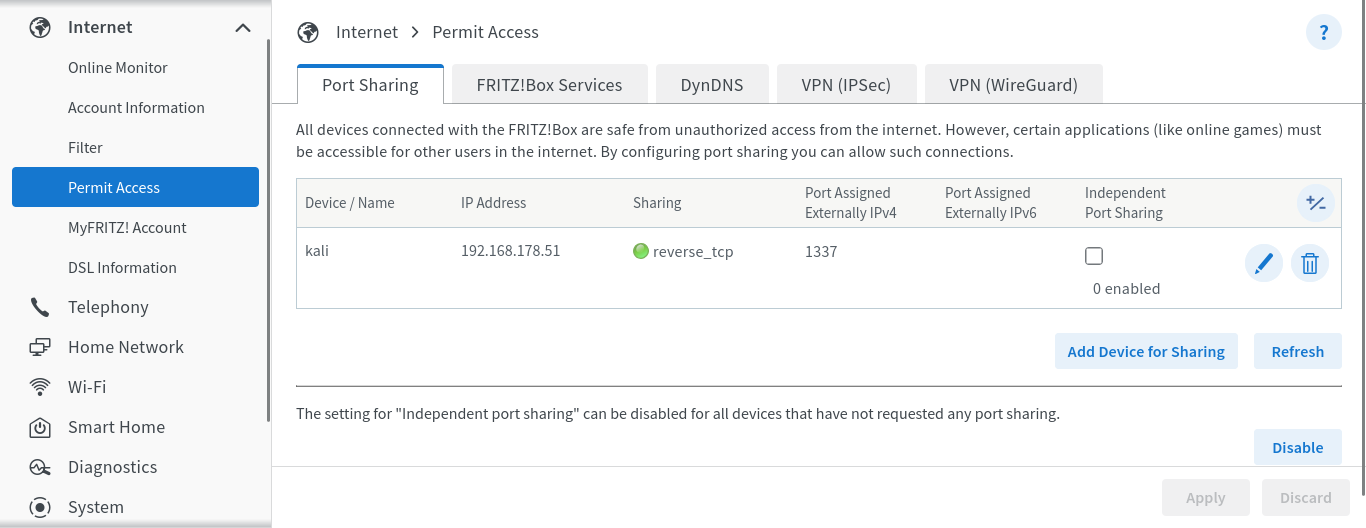Screen dimensions: 1366x528
Task: Click external port 1337 cell
Action: [x=821, y=252]
